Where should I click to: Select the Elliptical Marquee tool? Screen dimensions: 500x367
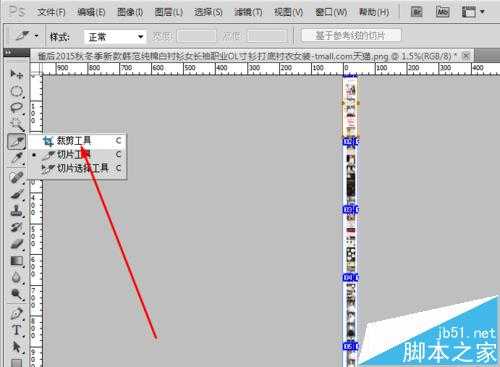[16, 91]
